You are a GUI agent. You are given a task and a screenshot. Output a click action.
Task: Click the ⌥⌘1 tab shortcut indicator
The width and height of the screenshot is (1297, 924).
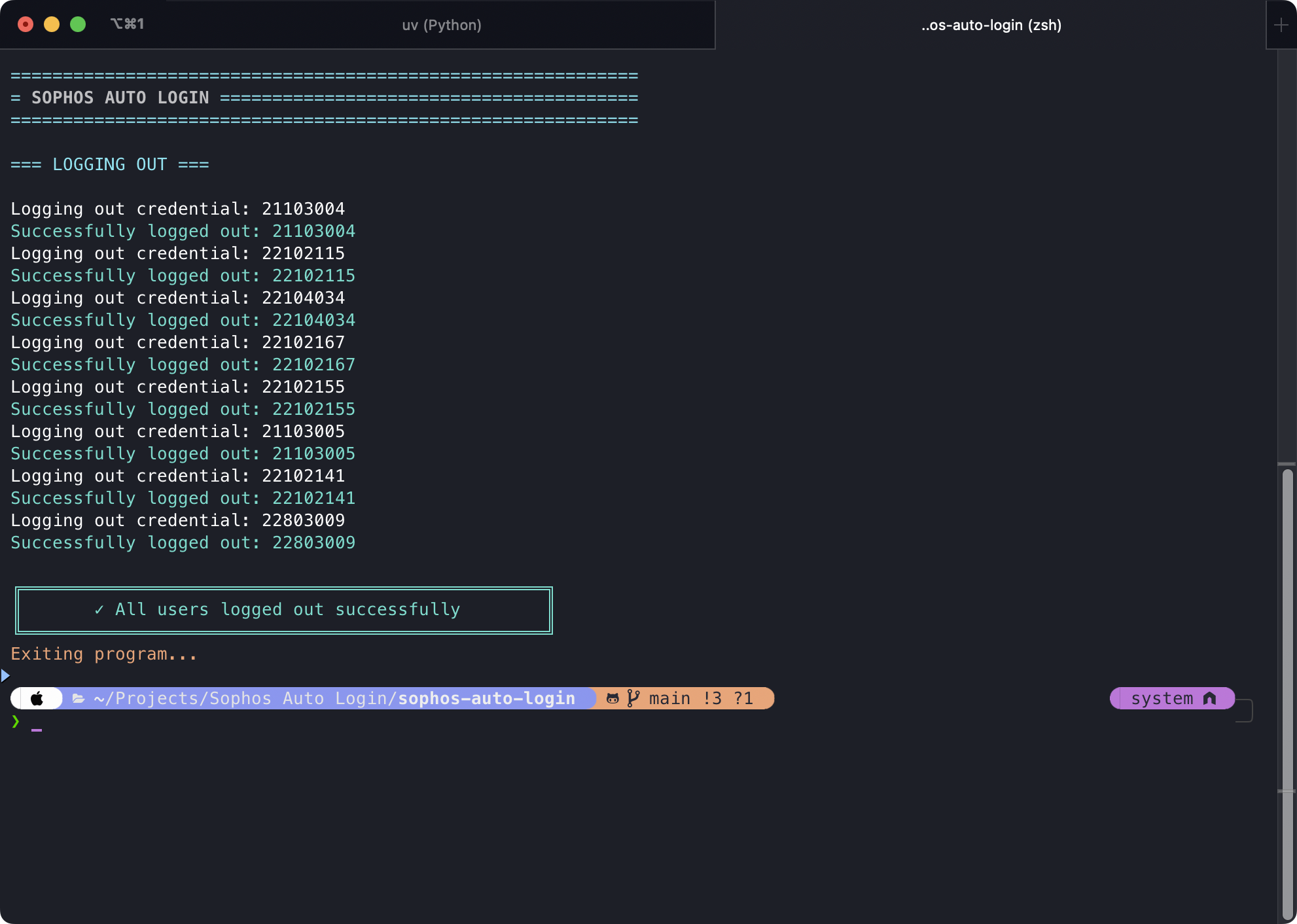tap(127, 24)
